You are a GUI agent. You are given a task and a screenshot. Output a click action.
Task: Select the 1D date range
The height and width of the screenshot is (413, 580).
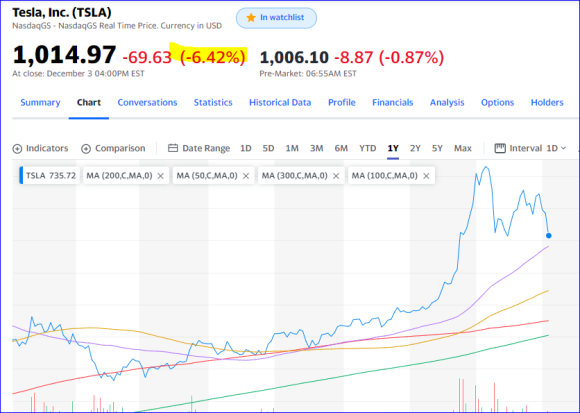click(246, 148)
